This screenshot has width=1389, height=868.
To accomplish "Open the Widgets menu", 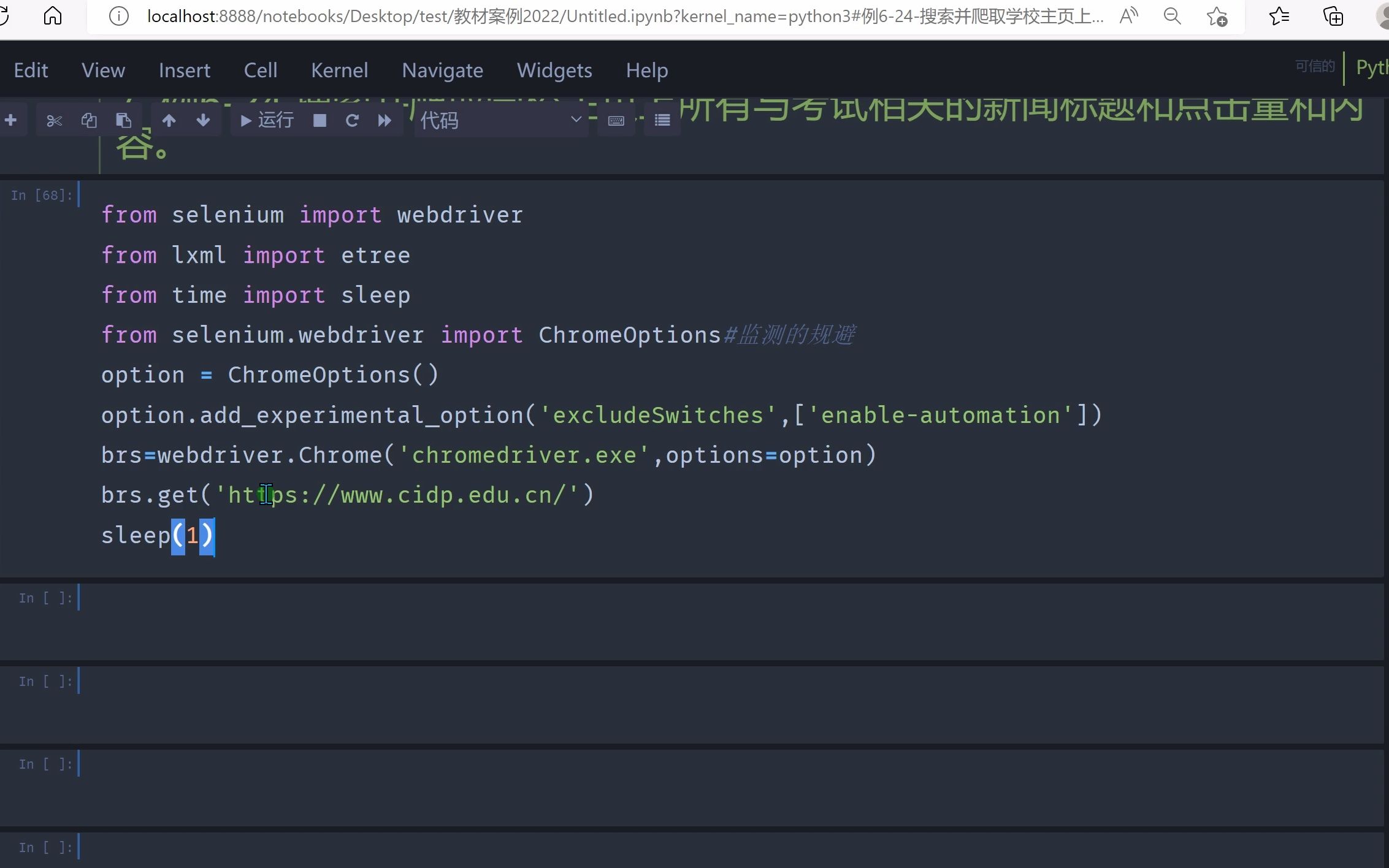I will 554,70.
